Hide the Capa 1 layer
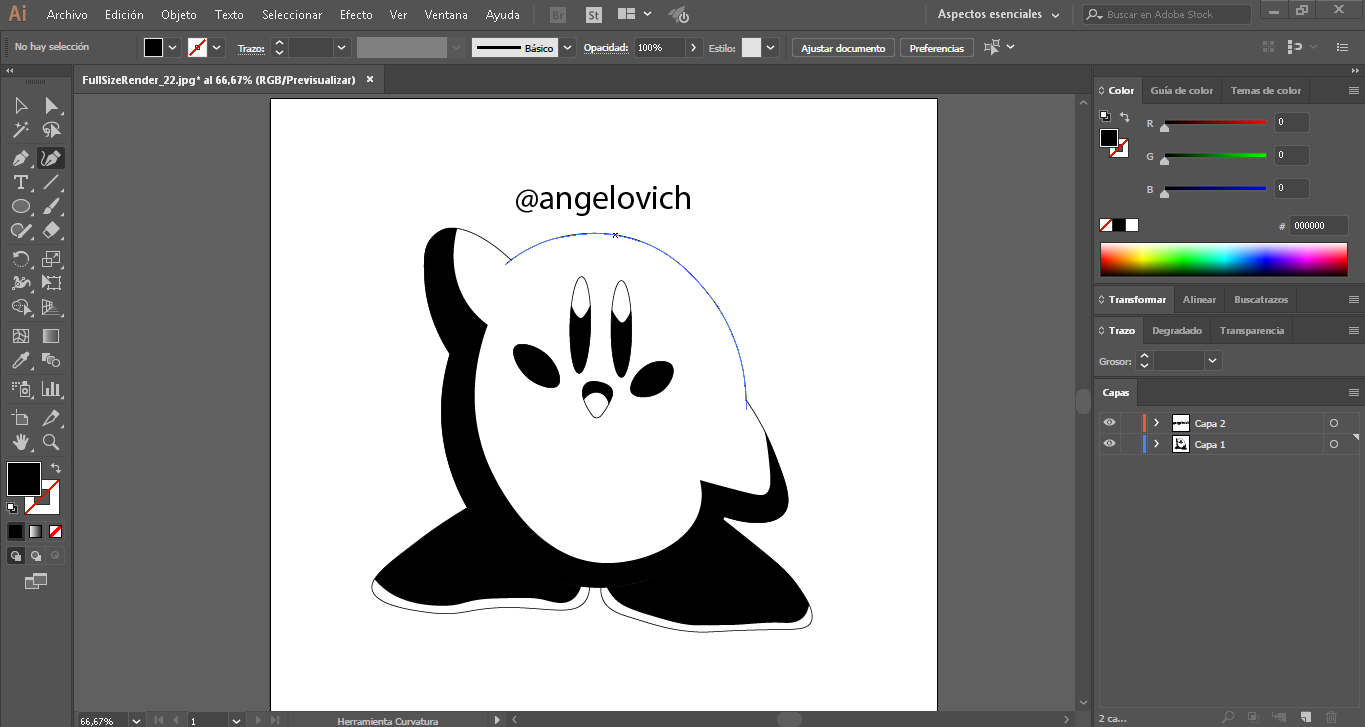Screen dimensions: 1365x727 point(1109,444)
